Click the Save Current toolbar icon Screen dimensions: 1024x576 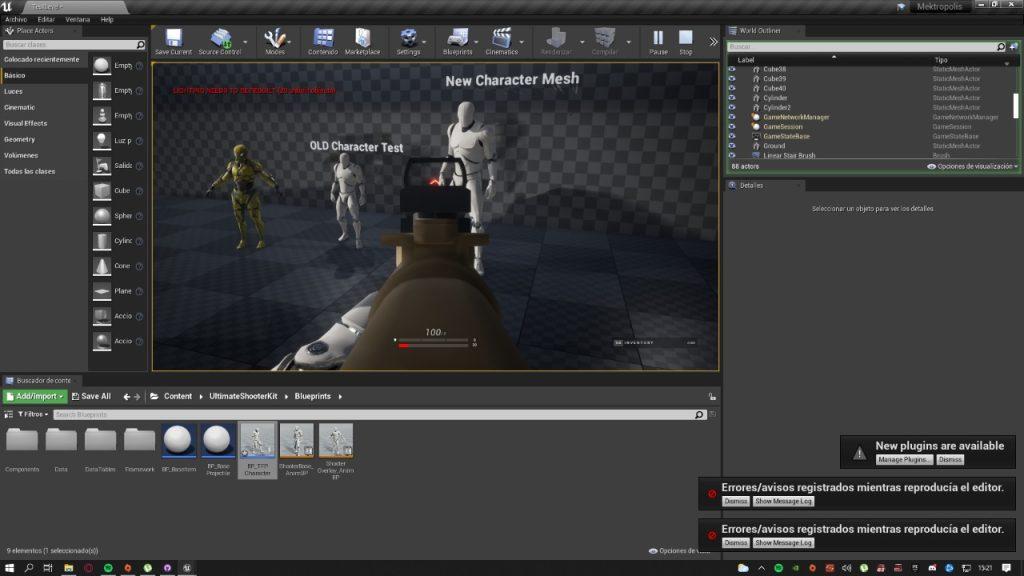pyautogui.click(x=174, y=40)
